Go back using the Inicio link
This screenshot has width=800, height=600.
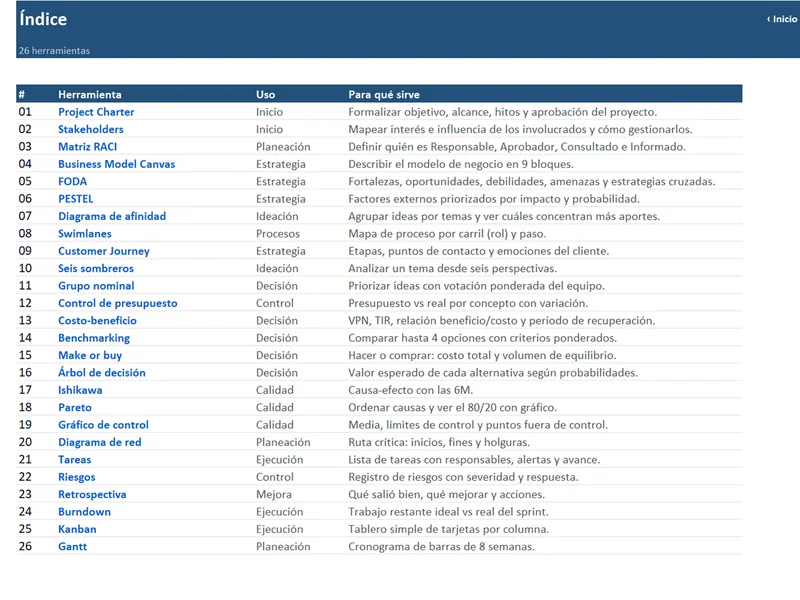(x=782, y=19)
